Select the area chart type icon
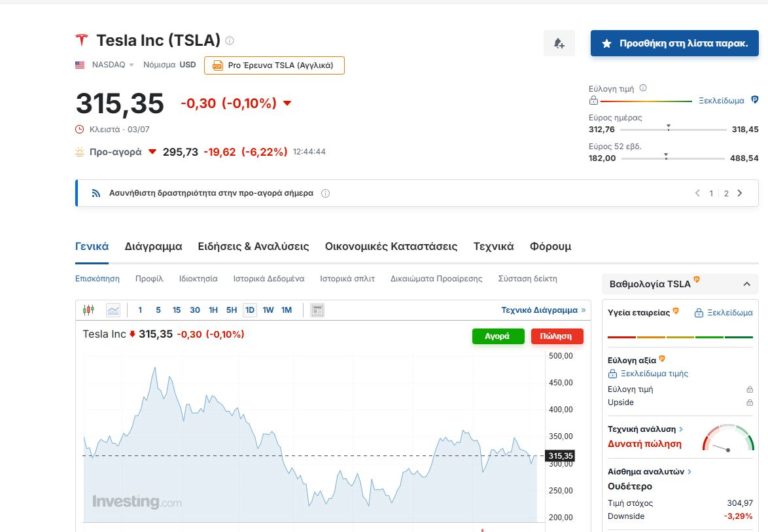Image resolution: width=768 pixels, height=532 pixels. (x=113, y=310)
